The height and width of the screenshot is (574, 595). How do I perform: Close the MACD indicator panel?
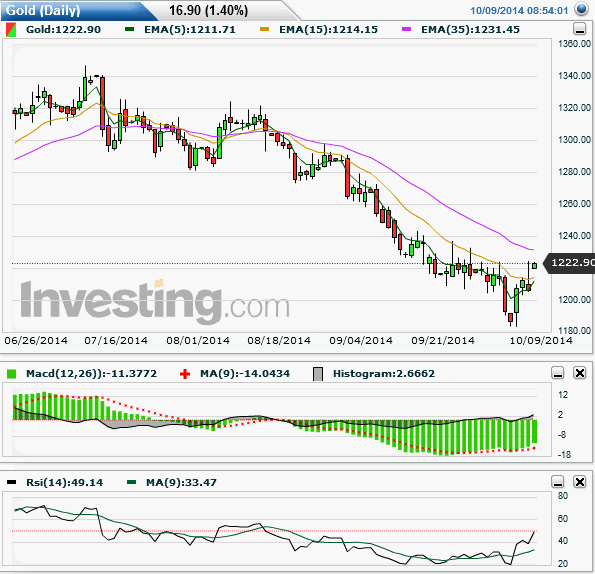[x=580, y=373]
